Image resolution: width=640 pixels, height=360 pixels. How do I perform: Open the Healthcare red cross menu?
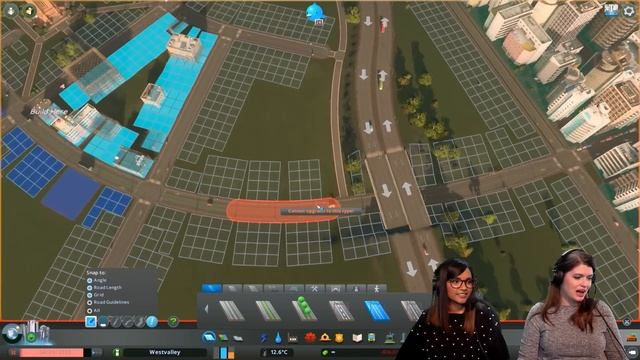(310, 338)
